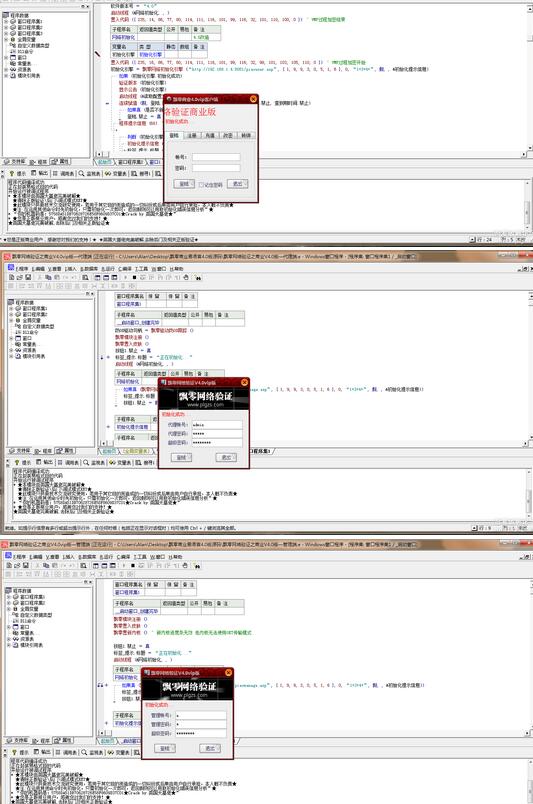Click Open file icon in bottom admin window toolbar

point(17,566)
